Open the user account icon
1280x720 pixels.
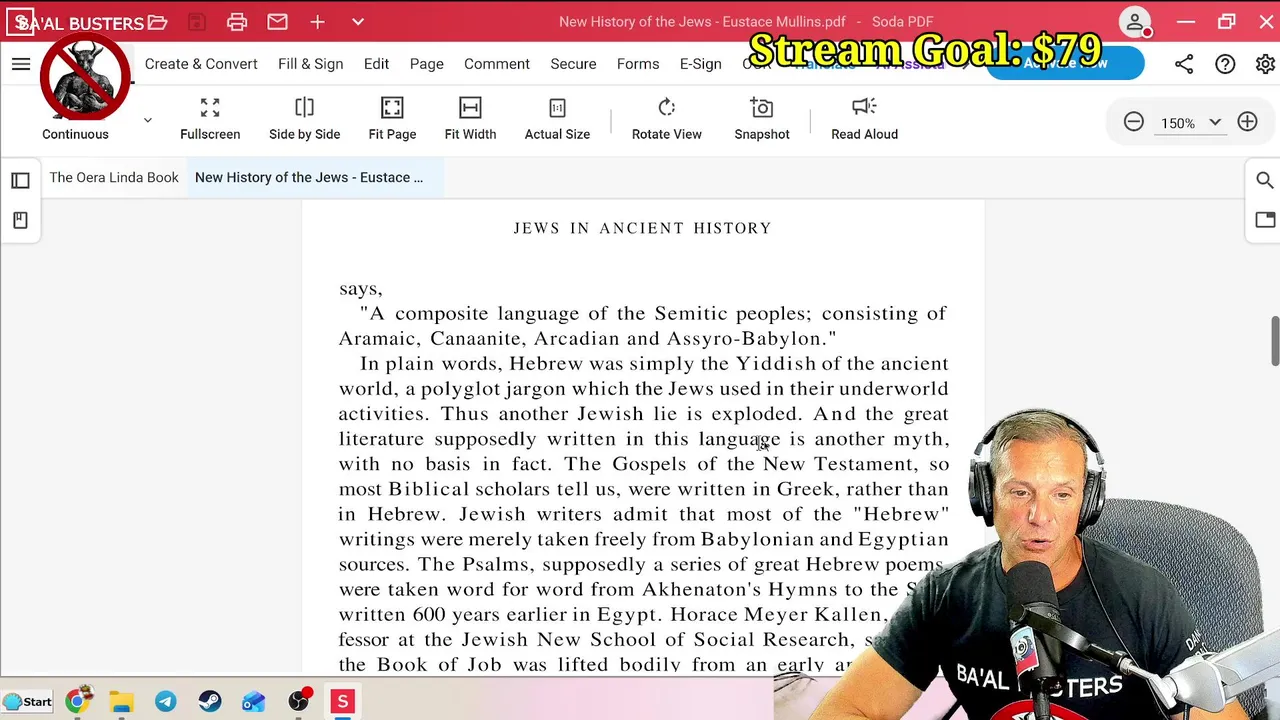tap(1134, 22)
